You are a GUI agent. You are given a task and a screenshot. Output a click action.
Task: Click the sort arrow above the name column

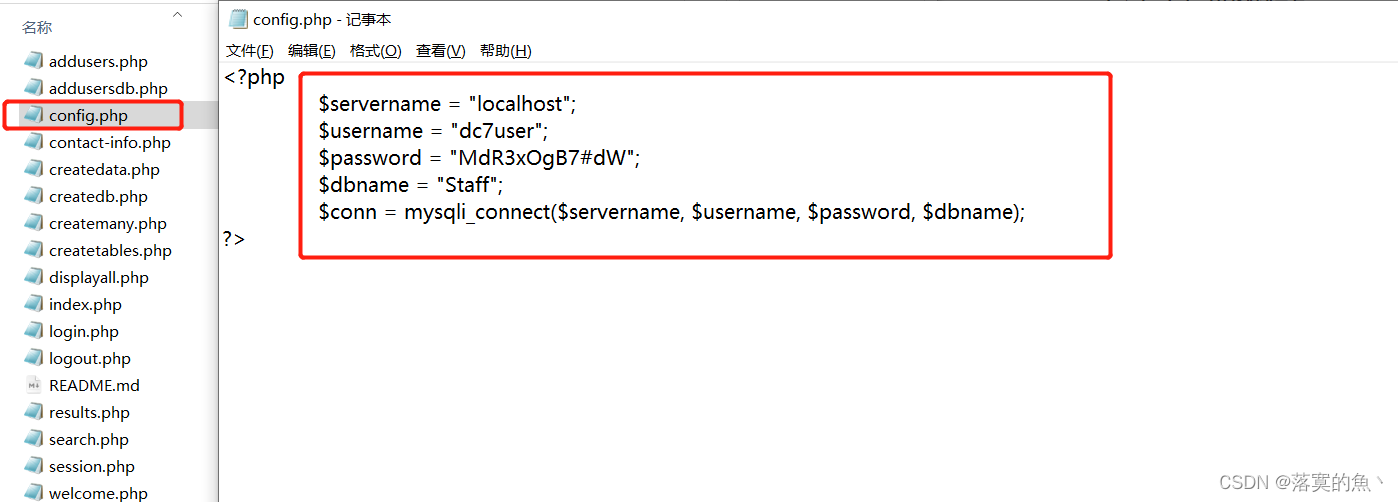pyautogui.click(x=177, y=15)
